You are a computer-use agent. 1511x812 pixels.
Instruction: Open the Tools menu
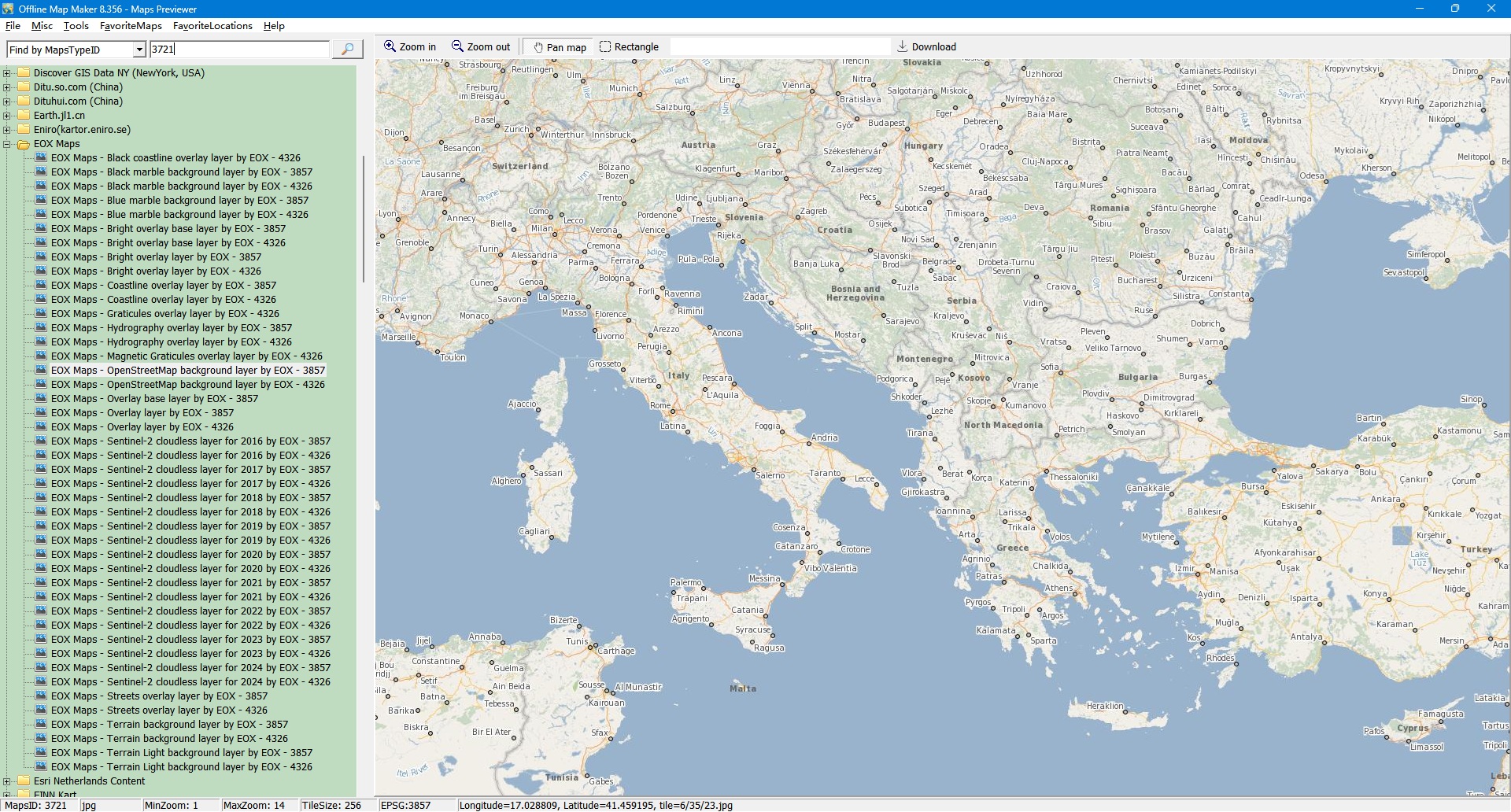[76, 26]
